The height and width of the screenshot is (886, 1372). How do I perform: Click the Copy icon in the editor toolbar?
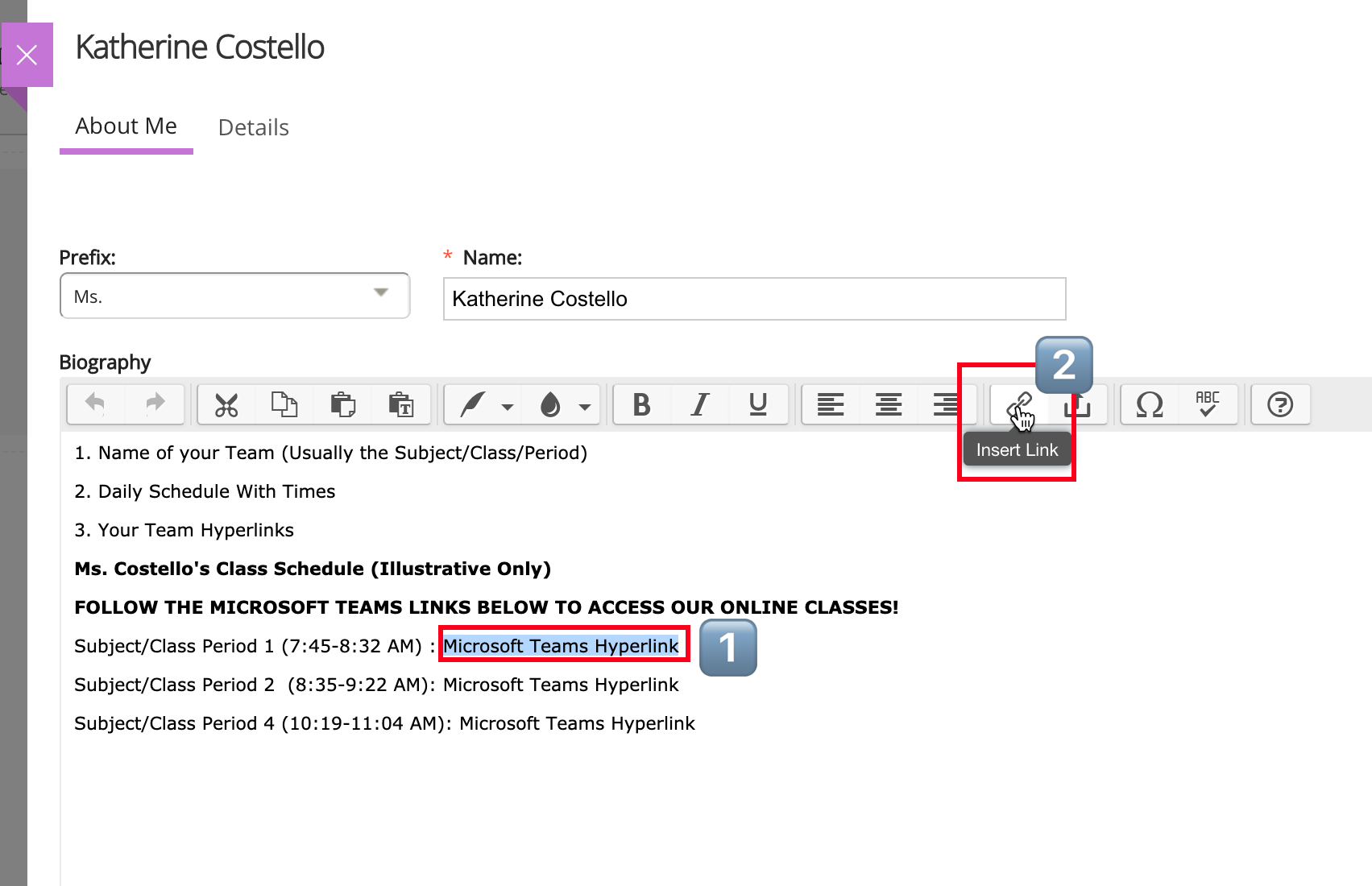[x=284, y=404]
